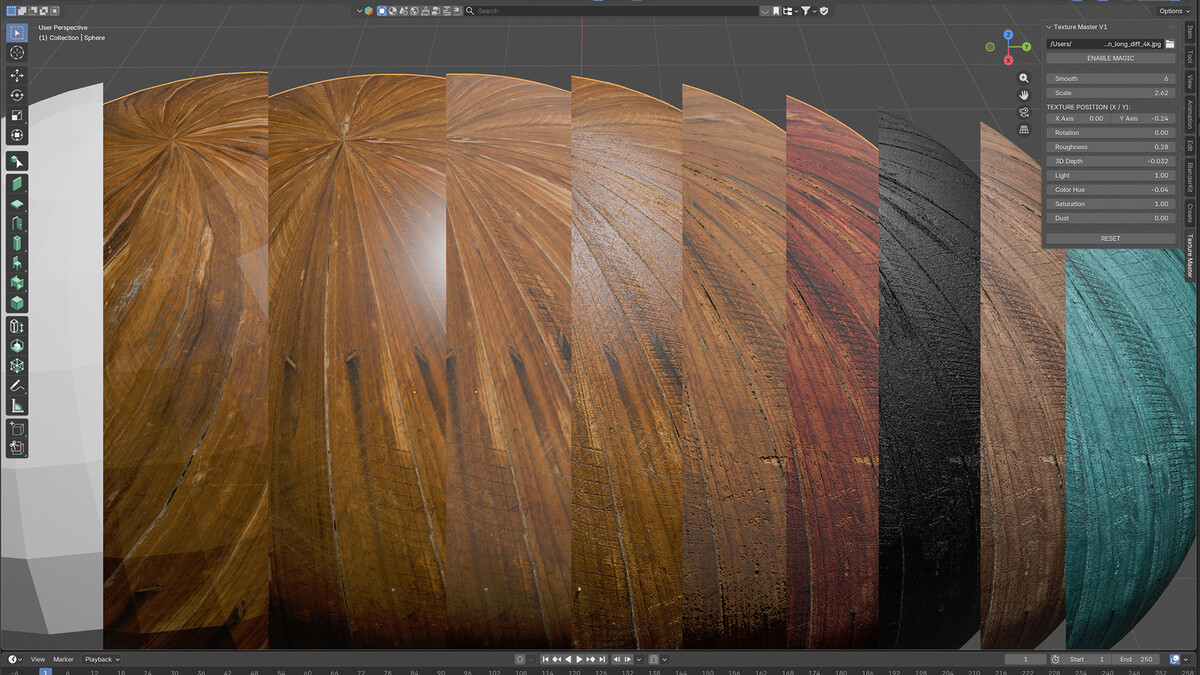Collapse the Texture Master V1 panel

[x=1050, y=27]
